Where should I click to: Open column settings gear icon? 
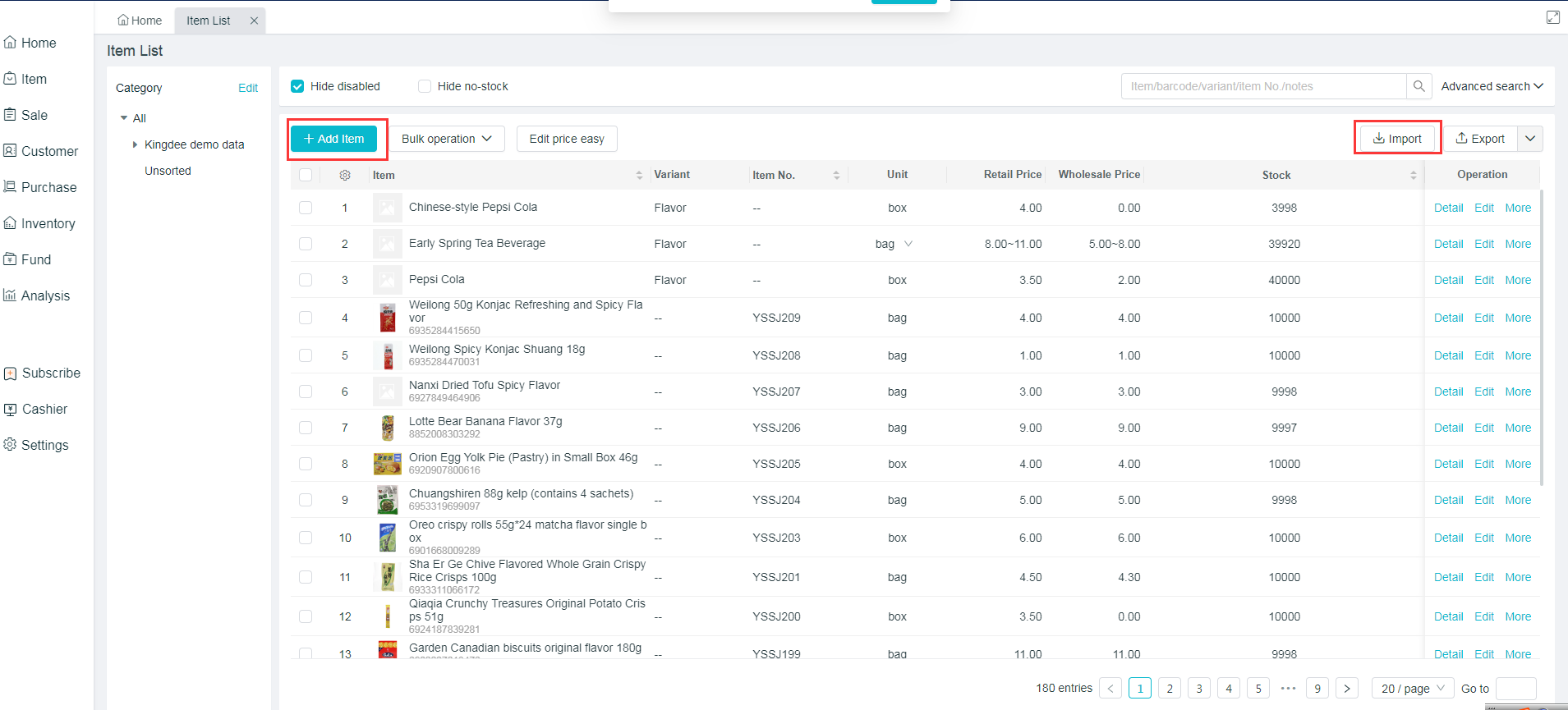point(345,175)
